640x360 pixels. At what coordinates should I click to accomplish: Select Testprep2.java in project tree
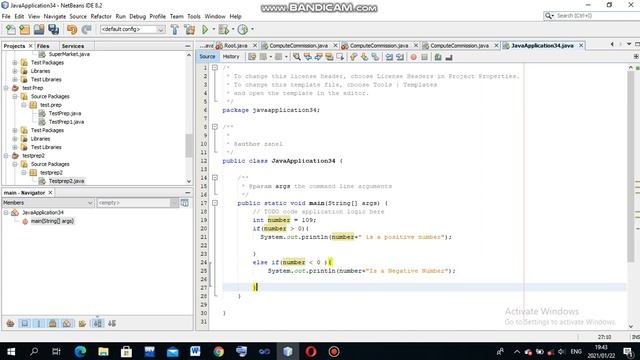[x=66, y=181]
